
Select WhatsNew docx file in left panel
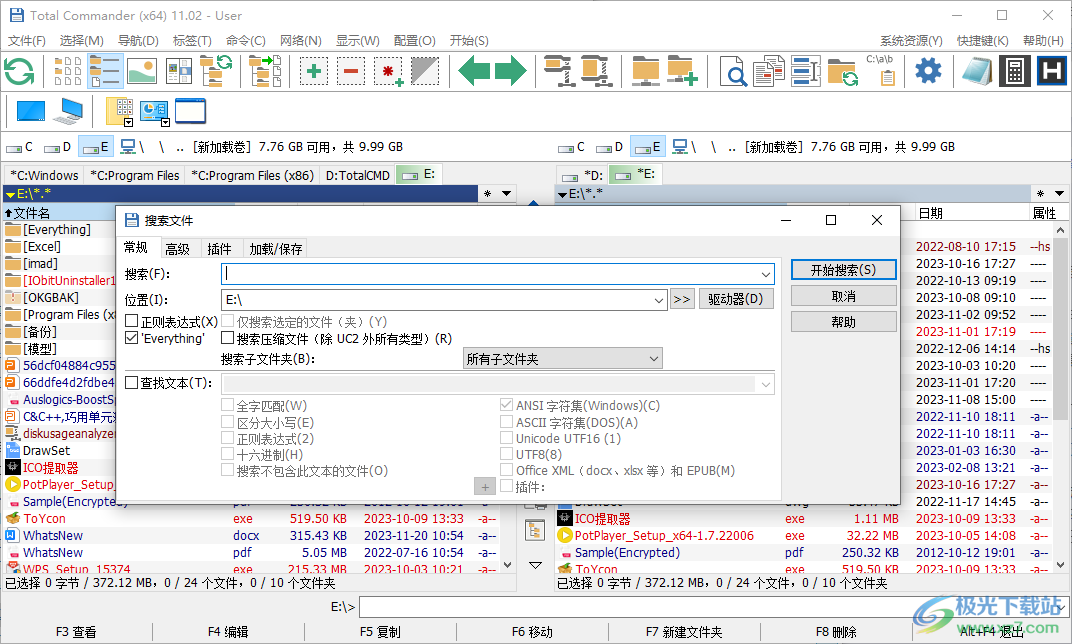(53, 535)
